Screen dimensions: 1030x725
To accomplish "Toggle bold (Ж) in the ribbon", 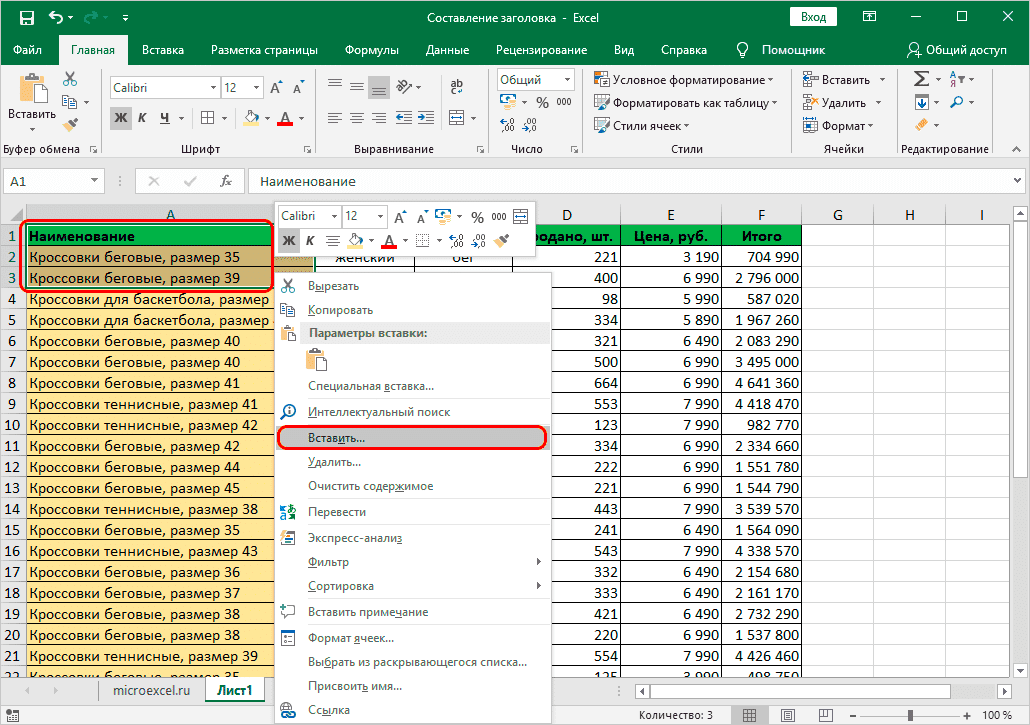I will 121,118.
